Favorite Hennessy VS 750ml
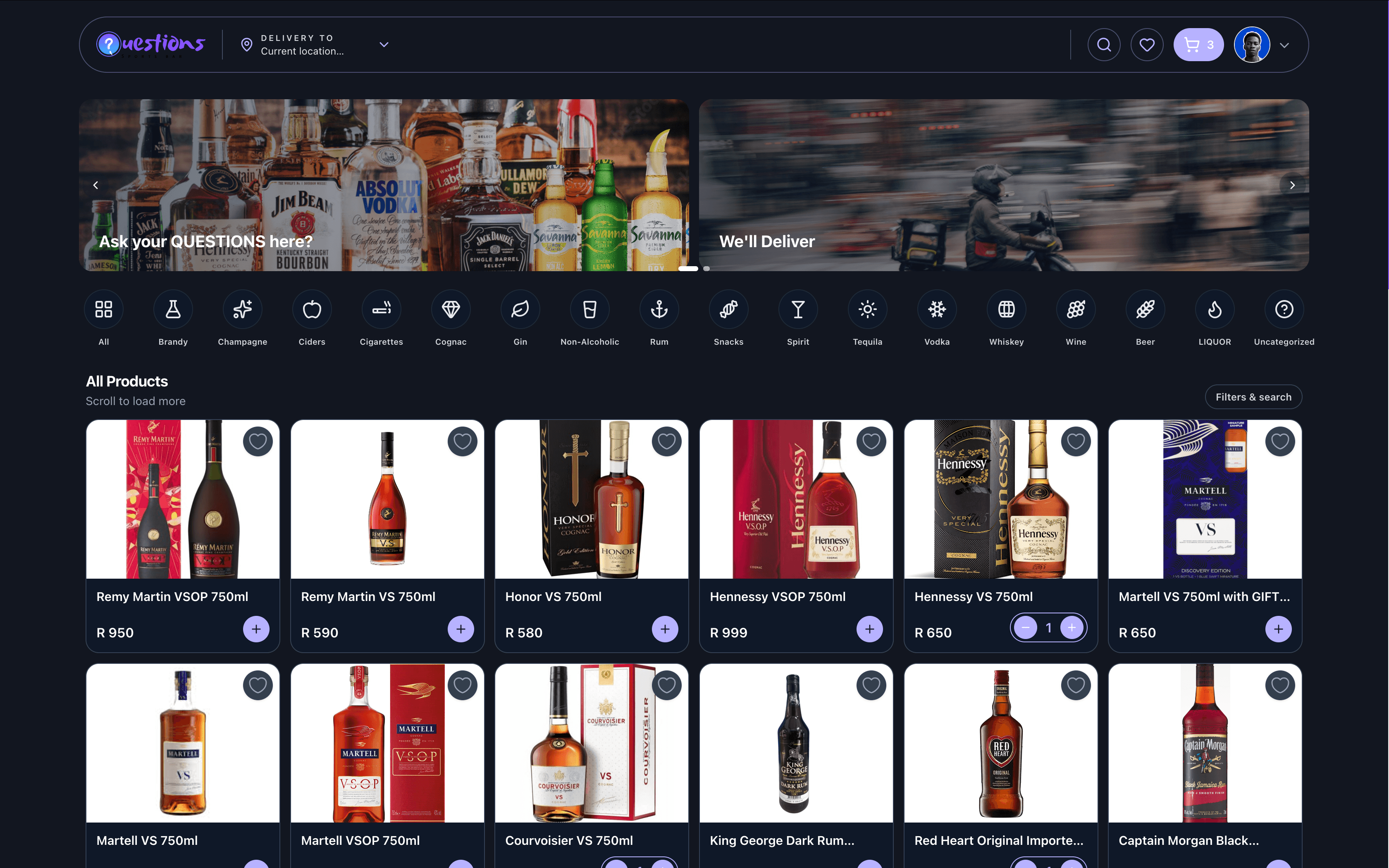1389x868 pixels. 1076,441
